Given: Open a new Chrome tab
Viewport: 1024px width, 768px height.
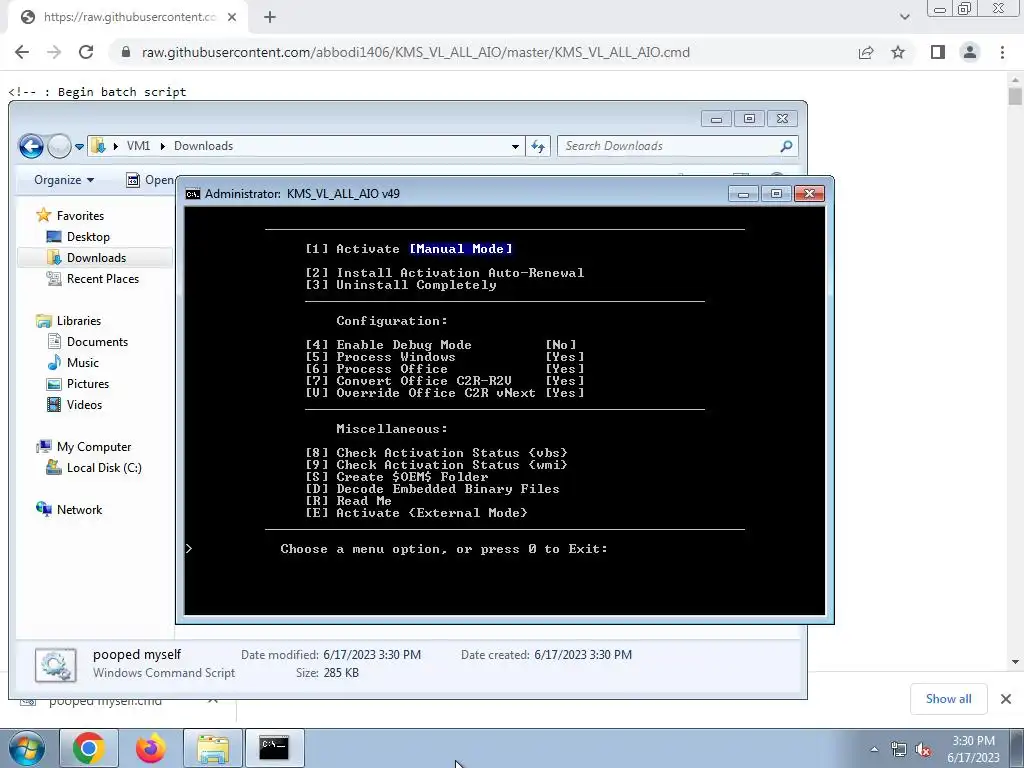Looking at the screenshot, I should [270, 17].
